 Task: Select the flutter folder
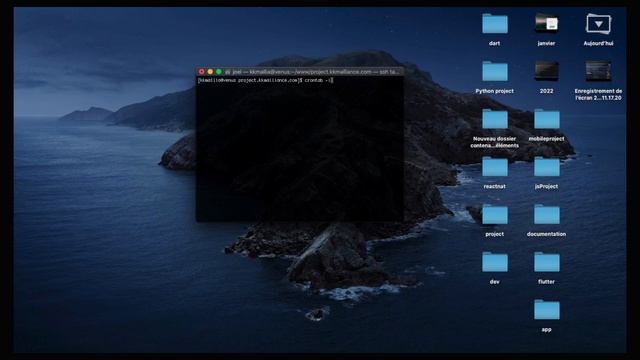pyautogui.click(x=547, y=262)
